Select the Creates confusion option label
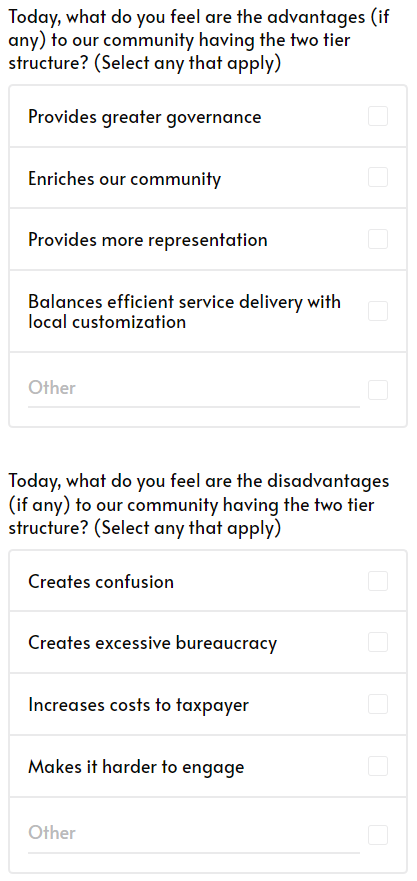The image size is (417, 881). pos(101,582)
